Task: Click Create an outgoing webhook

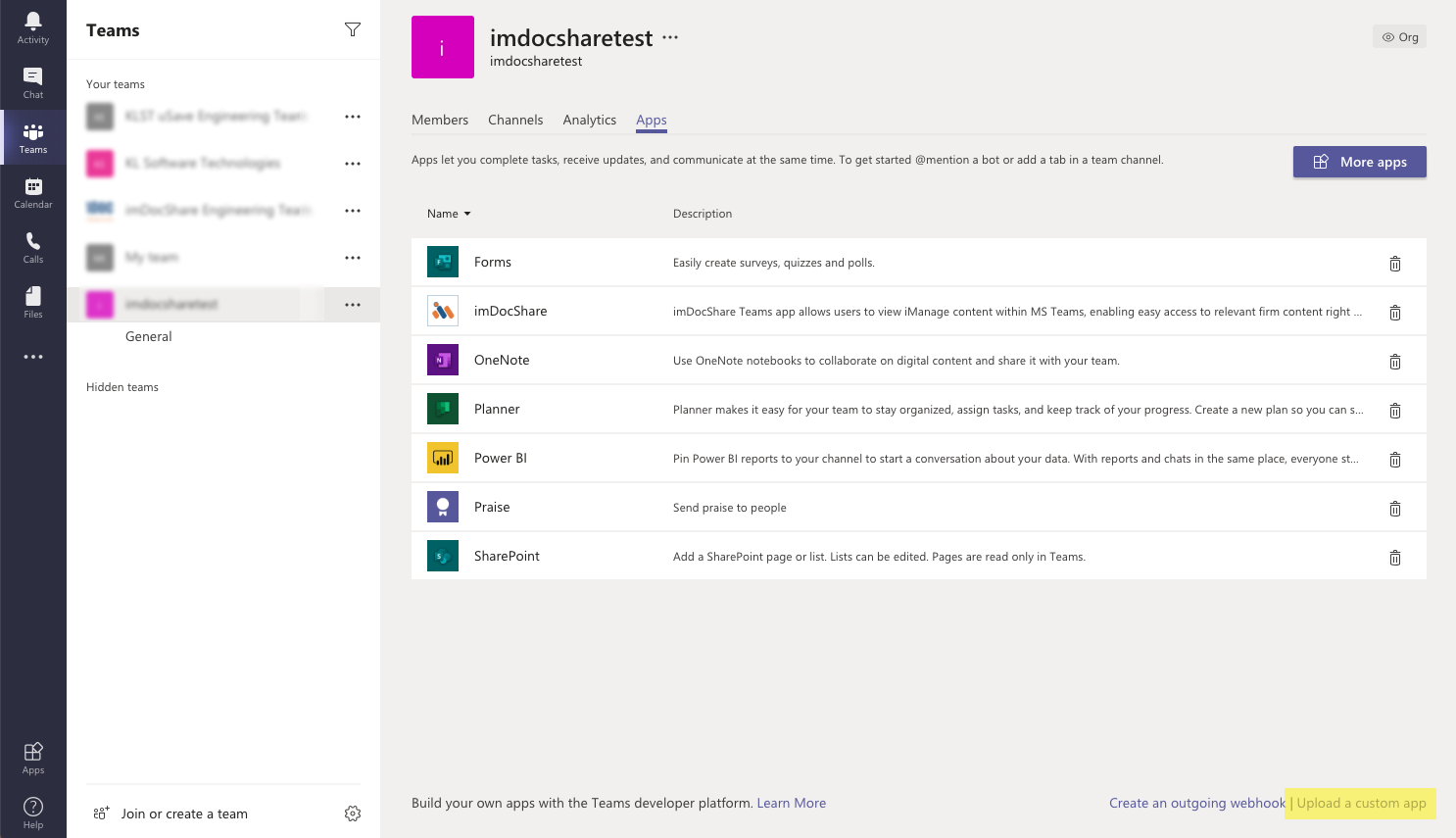Action: coord(1197,803)
